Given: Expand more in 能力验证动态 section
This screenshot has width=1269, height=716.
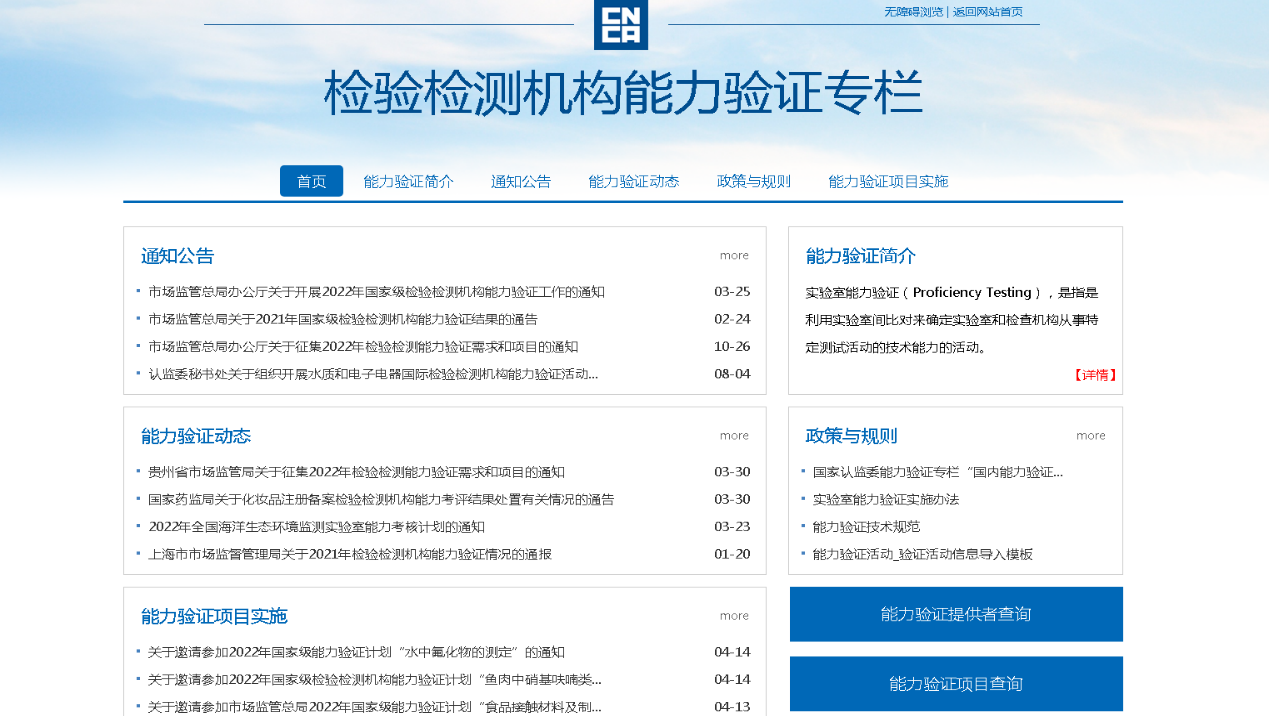Looking at the screenshot, I should (x=733, y=435).
